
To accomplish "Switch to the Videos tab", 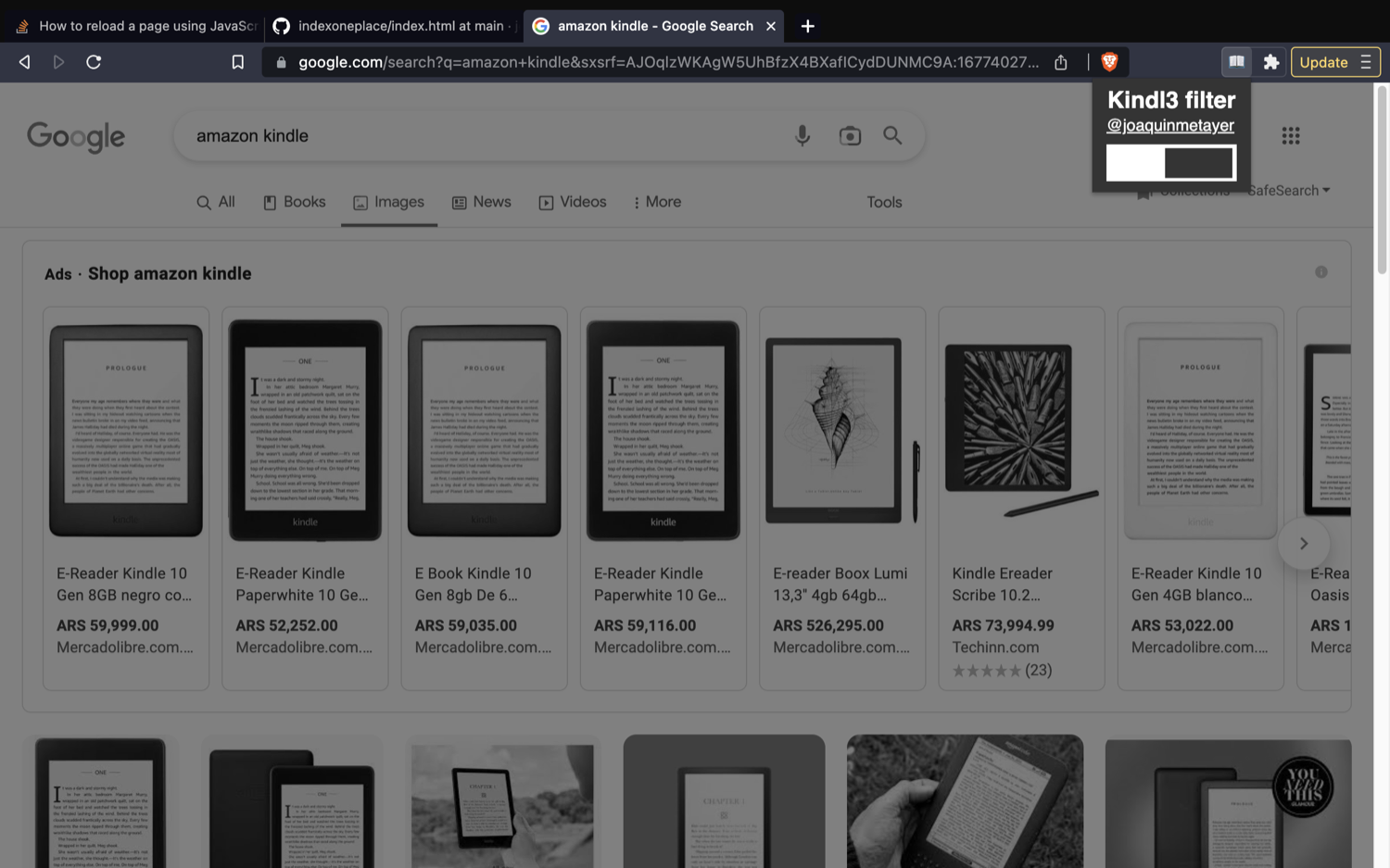I will [573, 202].
